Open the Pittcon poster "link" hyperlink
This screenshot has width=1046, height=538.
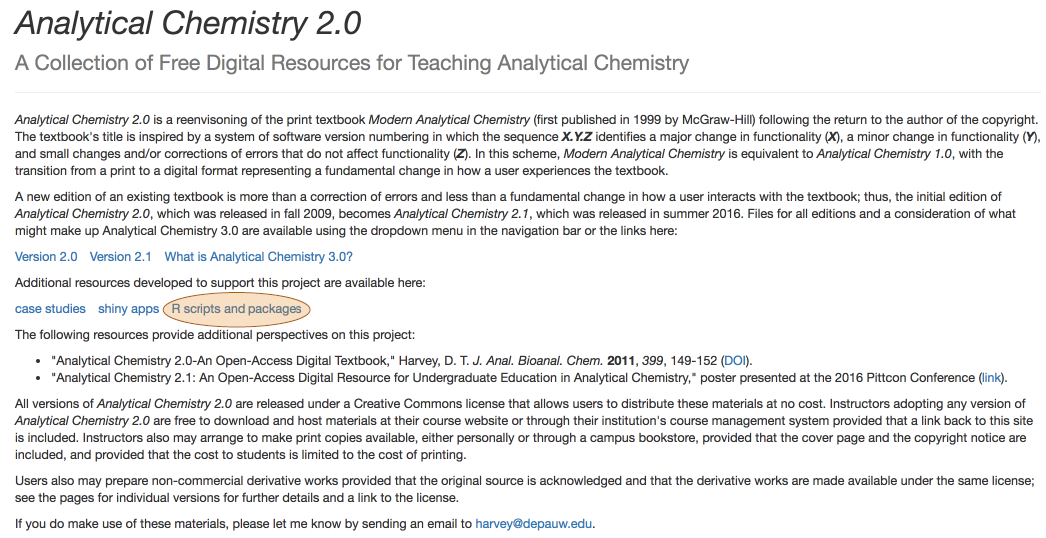[x=991, y=378]
